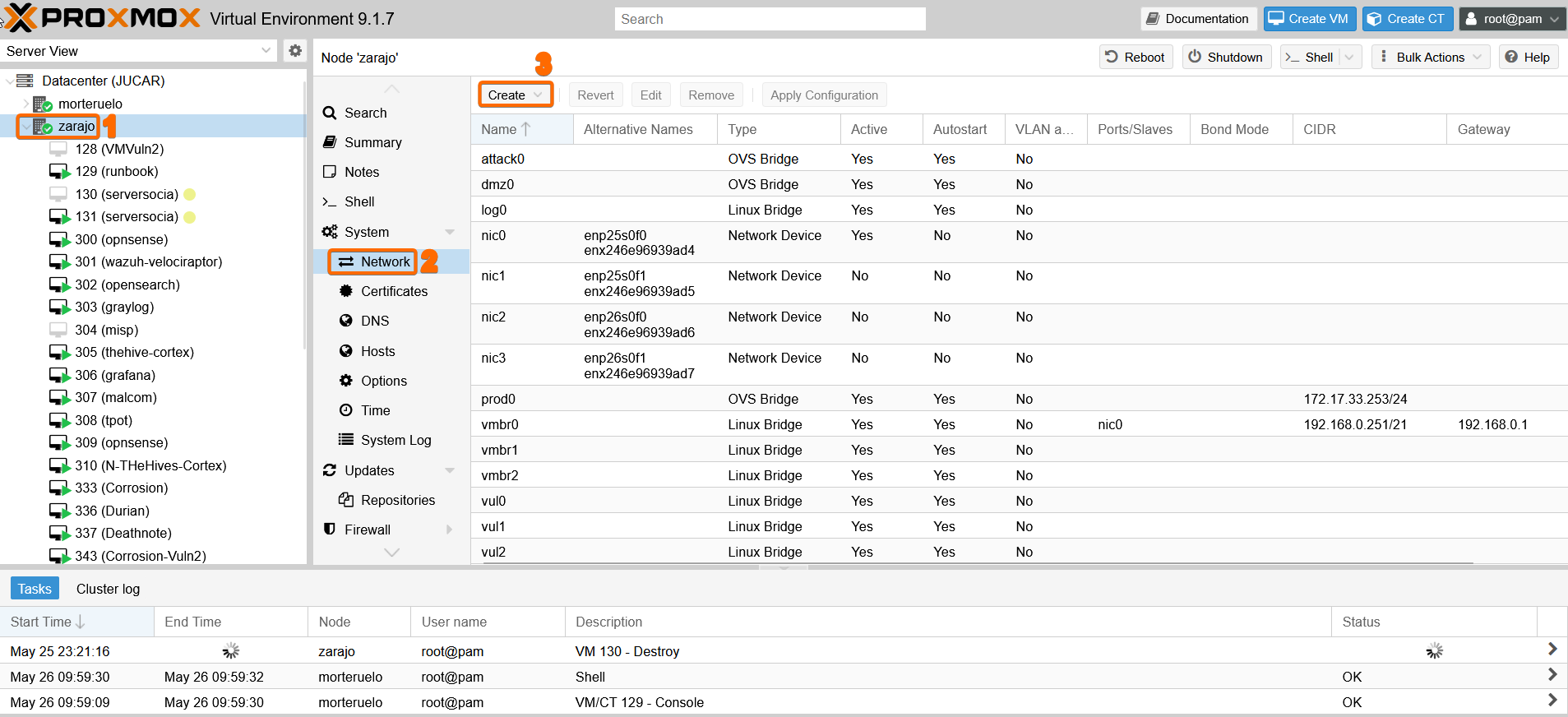Click the Time clock icon

click(x=346, y=410)
